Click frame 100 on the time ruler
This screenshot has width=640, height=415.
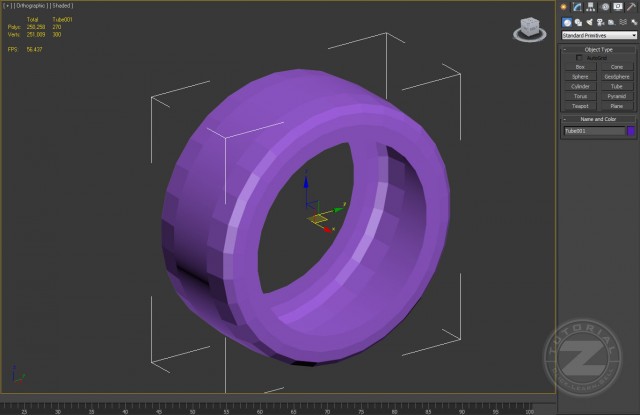(529, 411)
